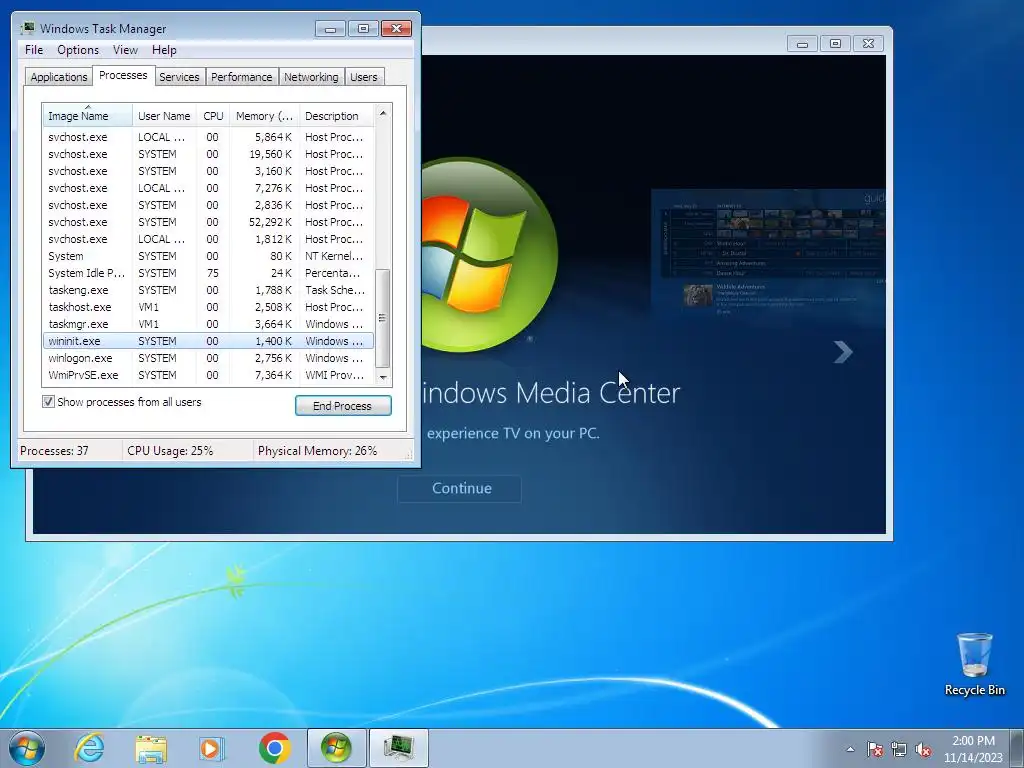Switch to the Networking tab
The width and height of the screenshot is (1024, 768).
[x=312, y=77]
